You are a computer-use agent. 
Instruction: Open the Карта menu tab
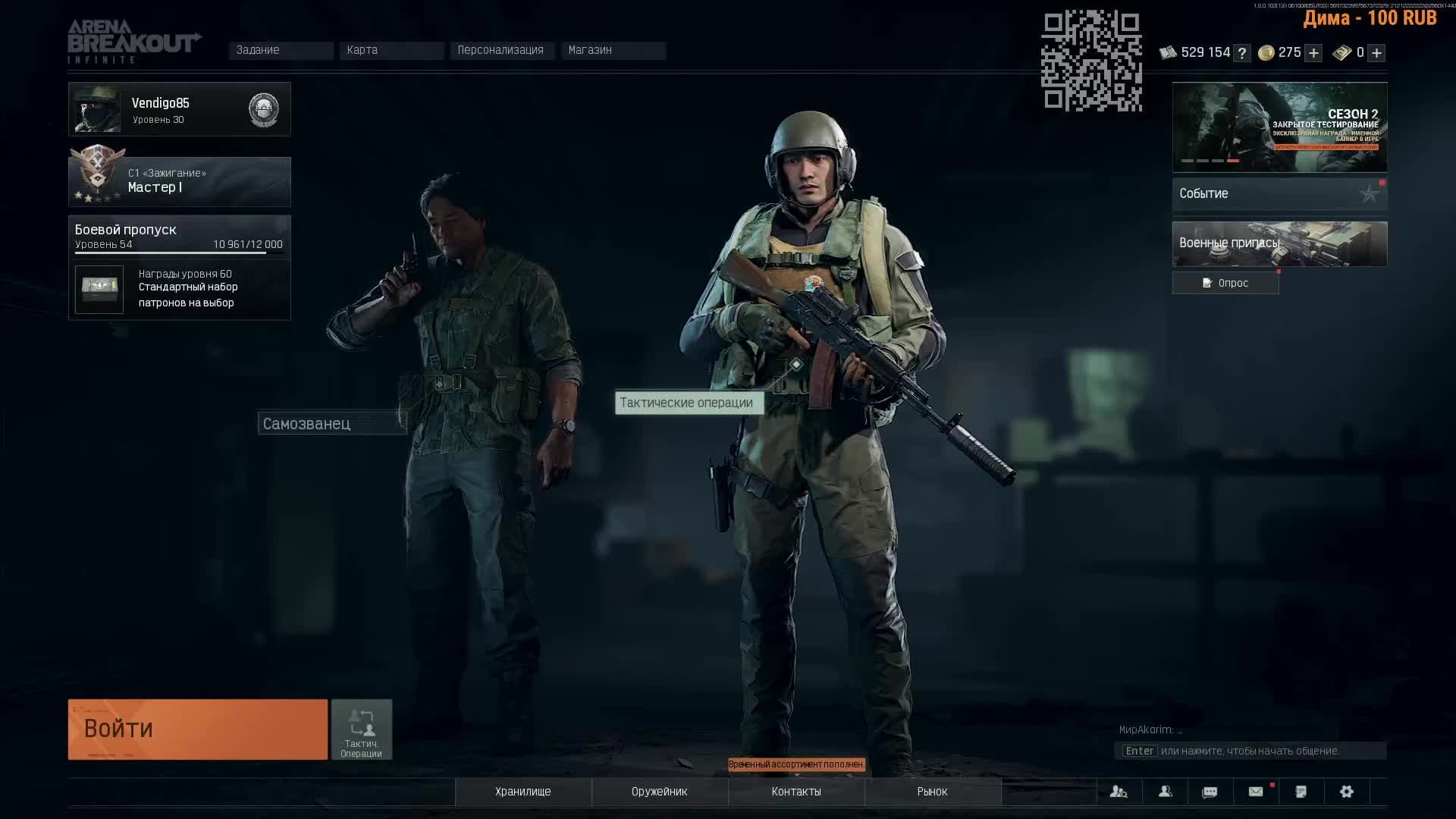tap(391, 50)
